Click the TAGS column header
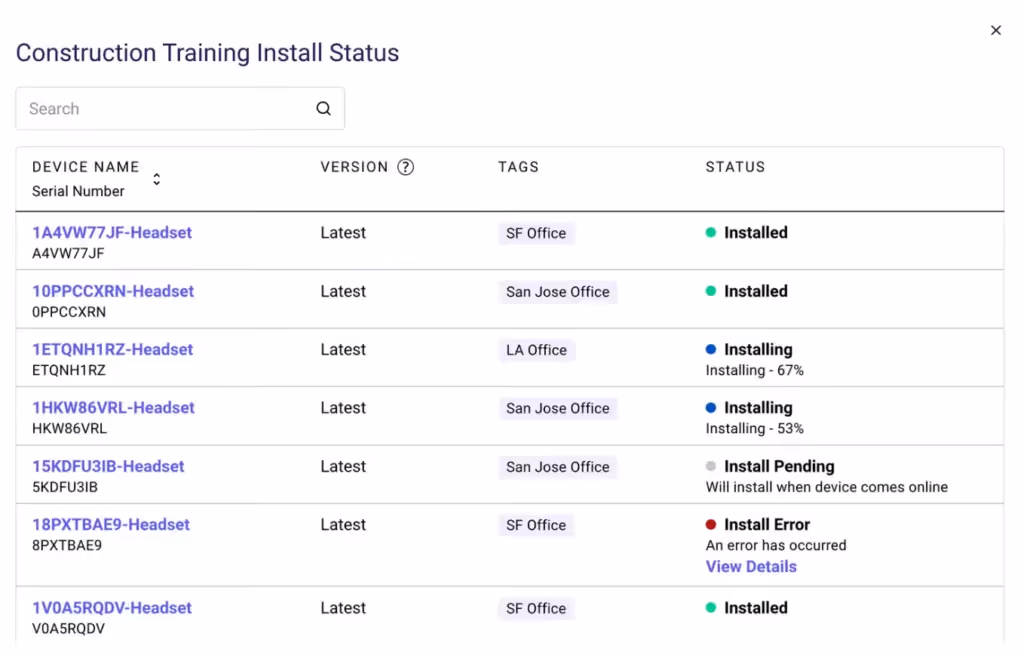1024x655 pixels. pyautogui.click(x=519, y=167)
